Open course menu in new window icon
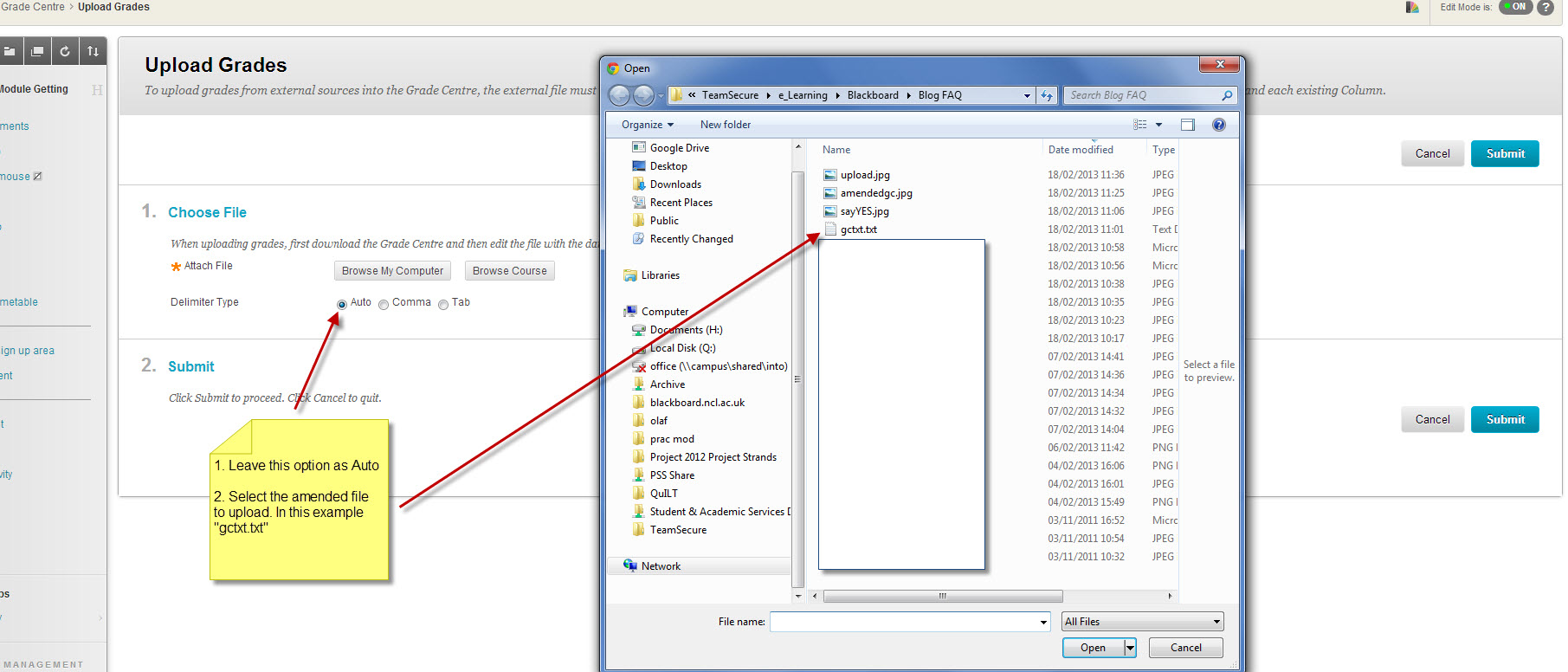The image size is (1568, 672). pyautogui.click(x=37, y=52)
